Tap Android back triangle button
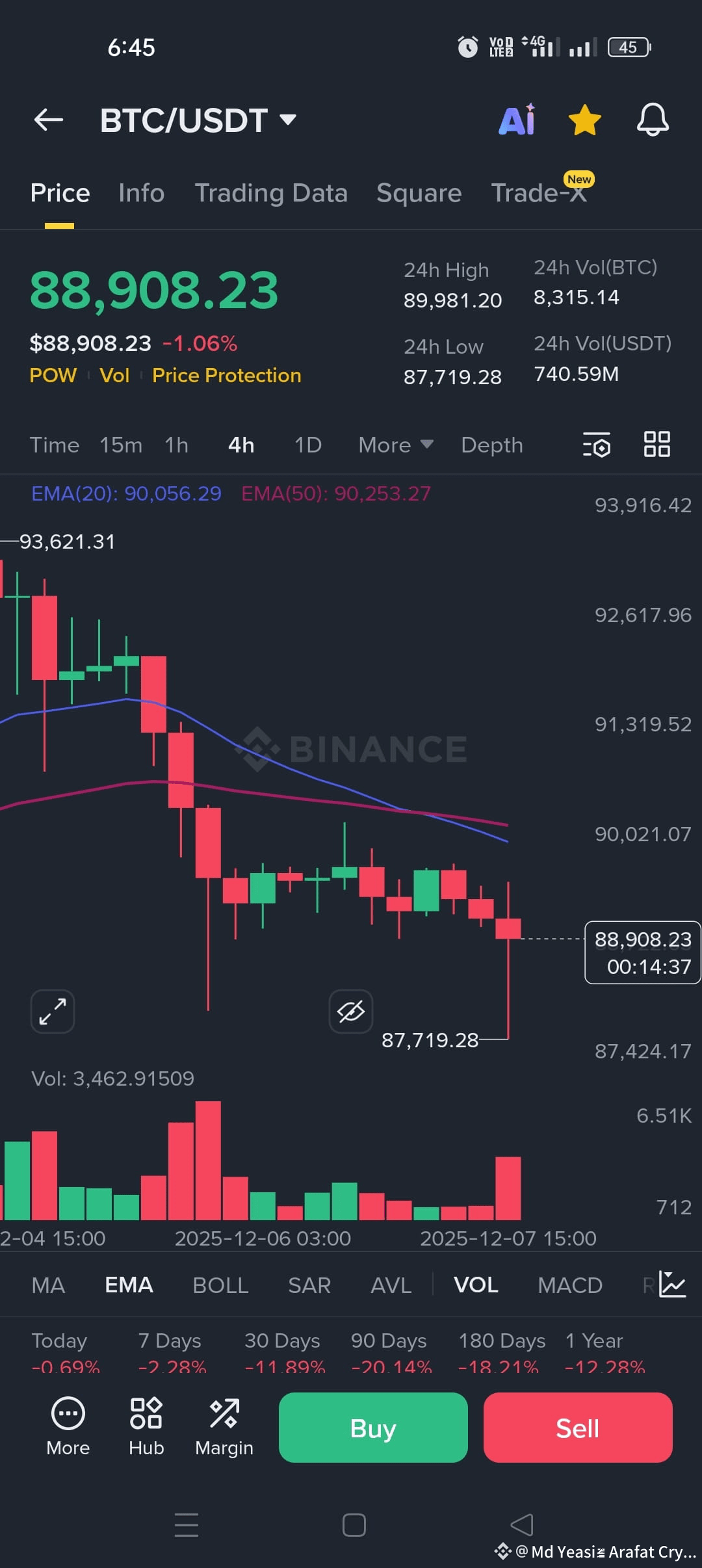The image size is (702, 1568). [x=522, y=1524]
